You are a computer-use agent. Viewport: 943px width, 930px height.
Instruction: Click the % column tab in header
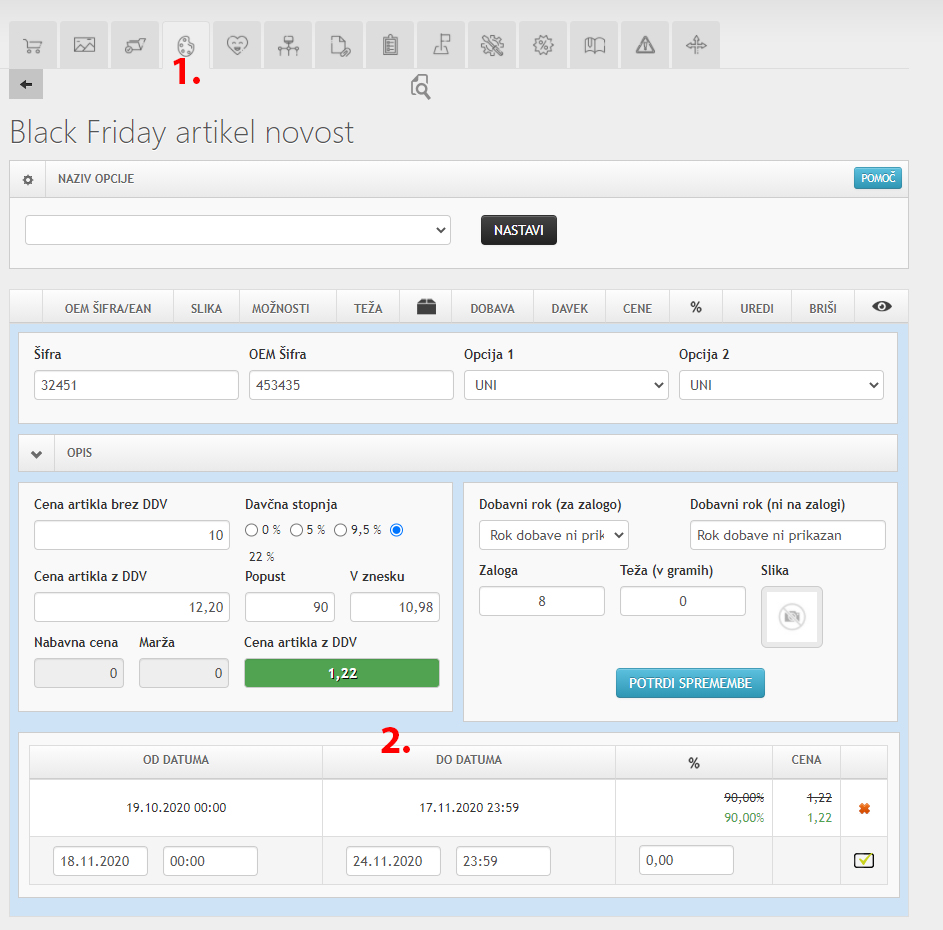pos(696,307)
